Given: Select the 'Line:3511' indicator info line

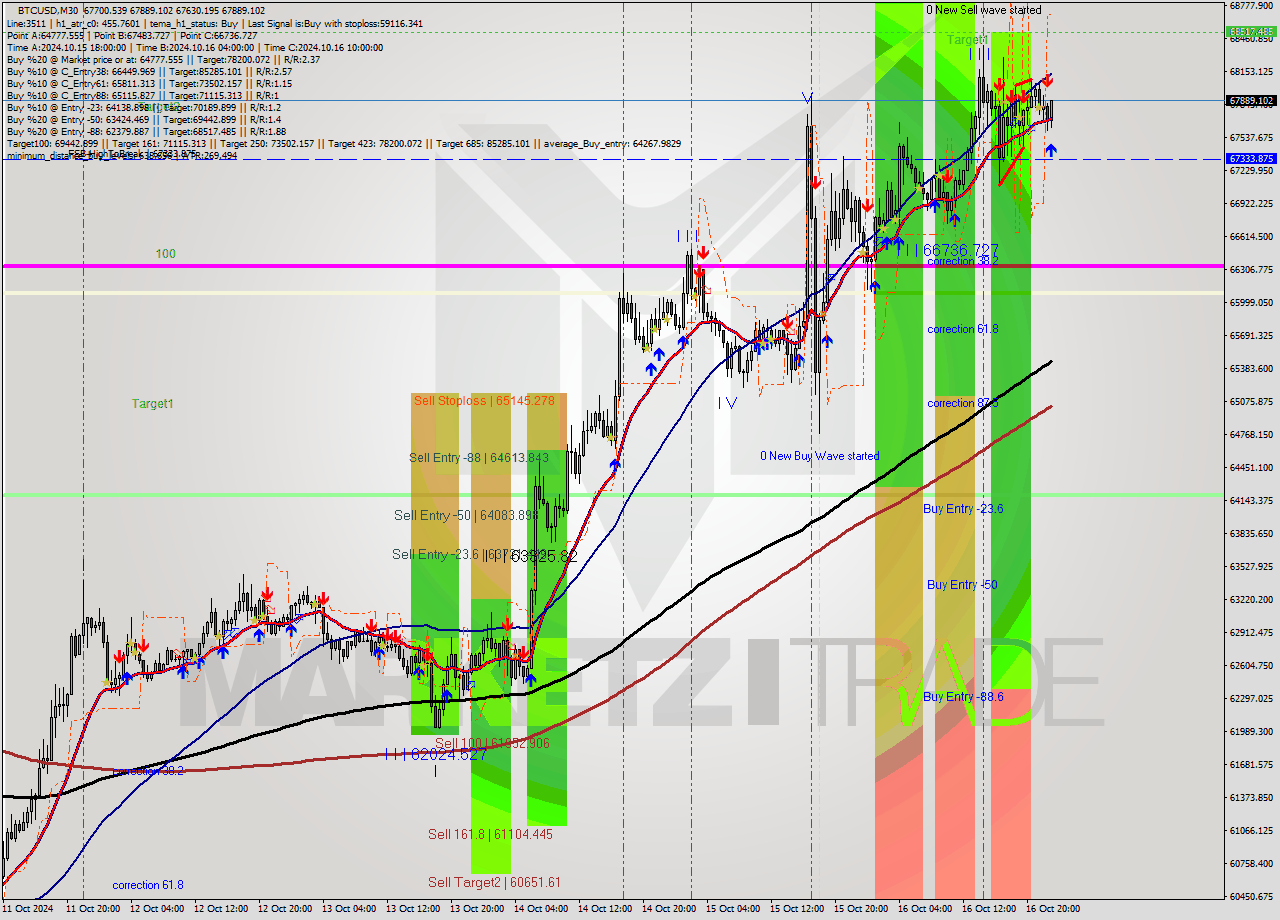Looking at the screenshot, I should click(x=214, y=23).
